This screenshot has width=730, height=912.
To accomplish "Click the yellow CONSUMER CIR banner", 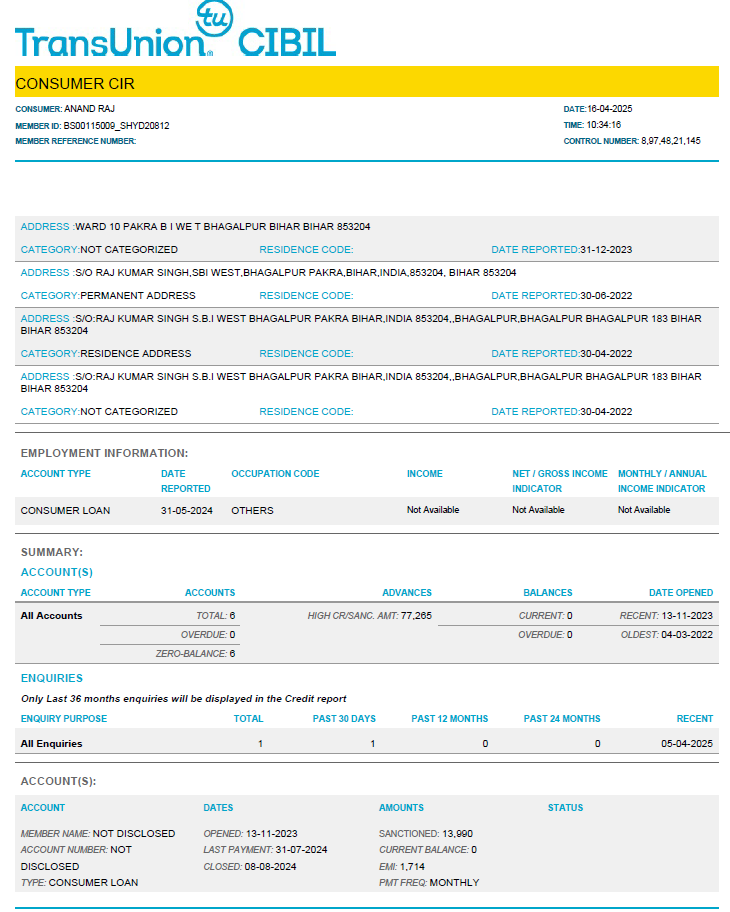I will (366, 83).
